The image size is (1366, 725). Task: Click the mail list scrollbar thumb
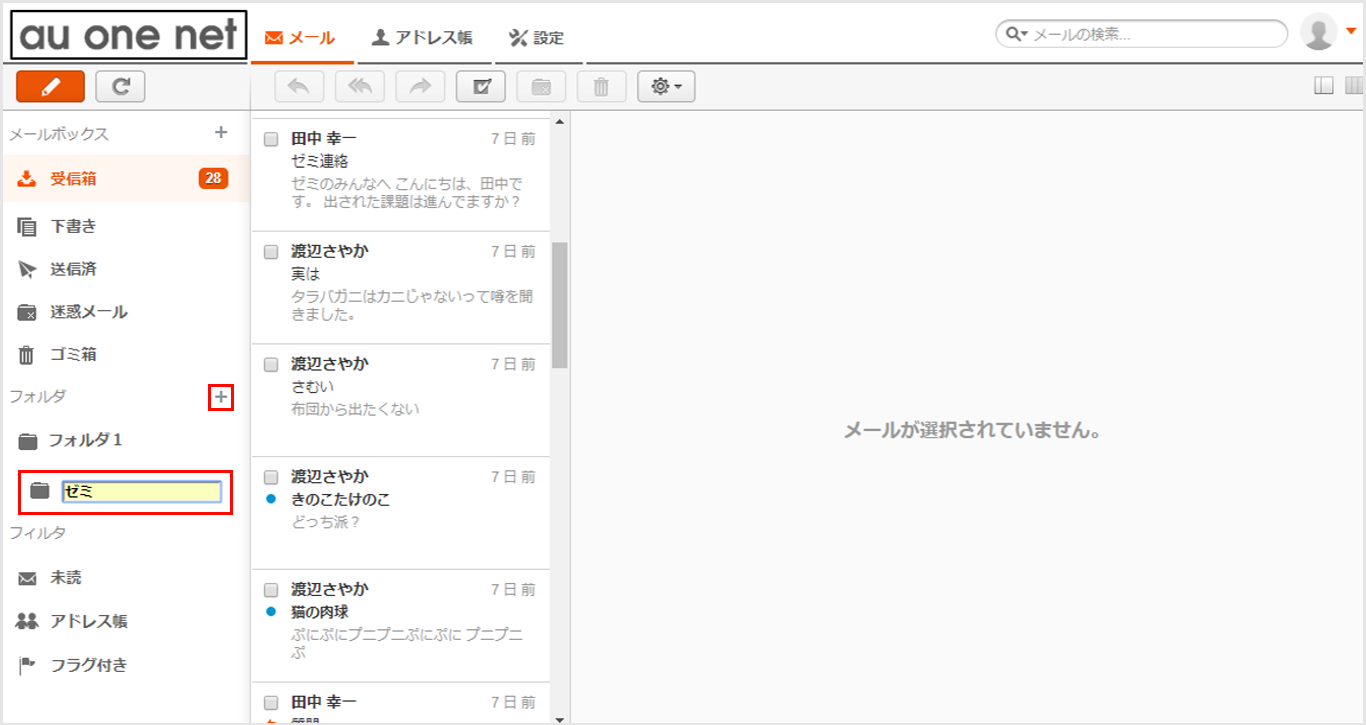coord(559,304)
